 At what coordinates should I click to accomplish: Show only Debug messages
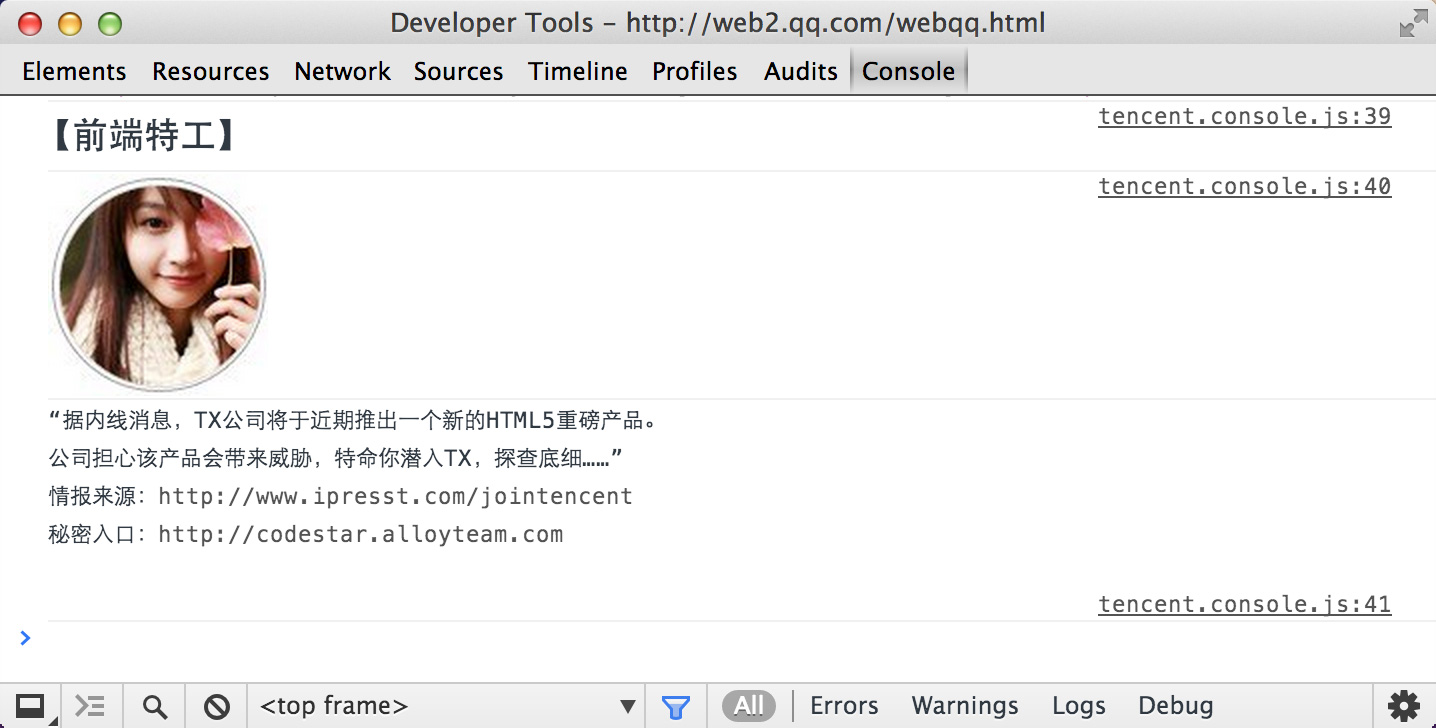pyautogui.click(x=1175, y=706)
